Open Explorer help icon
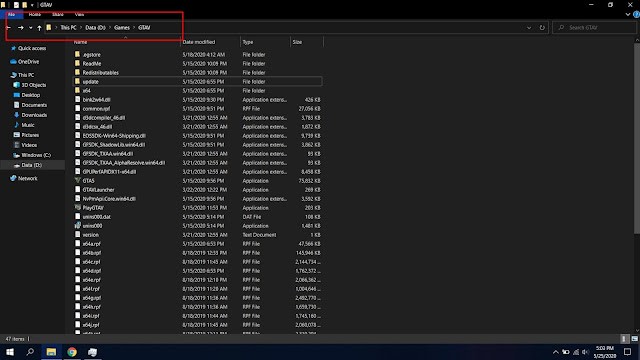Viewport: 640px width, 360px height. [x=636, y=14]
